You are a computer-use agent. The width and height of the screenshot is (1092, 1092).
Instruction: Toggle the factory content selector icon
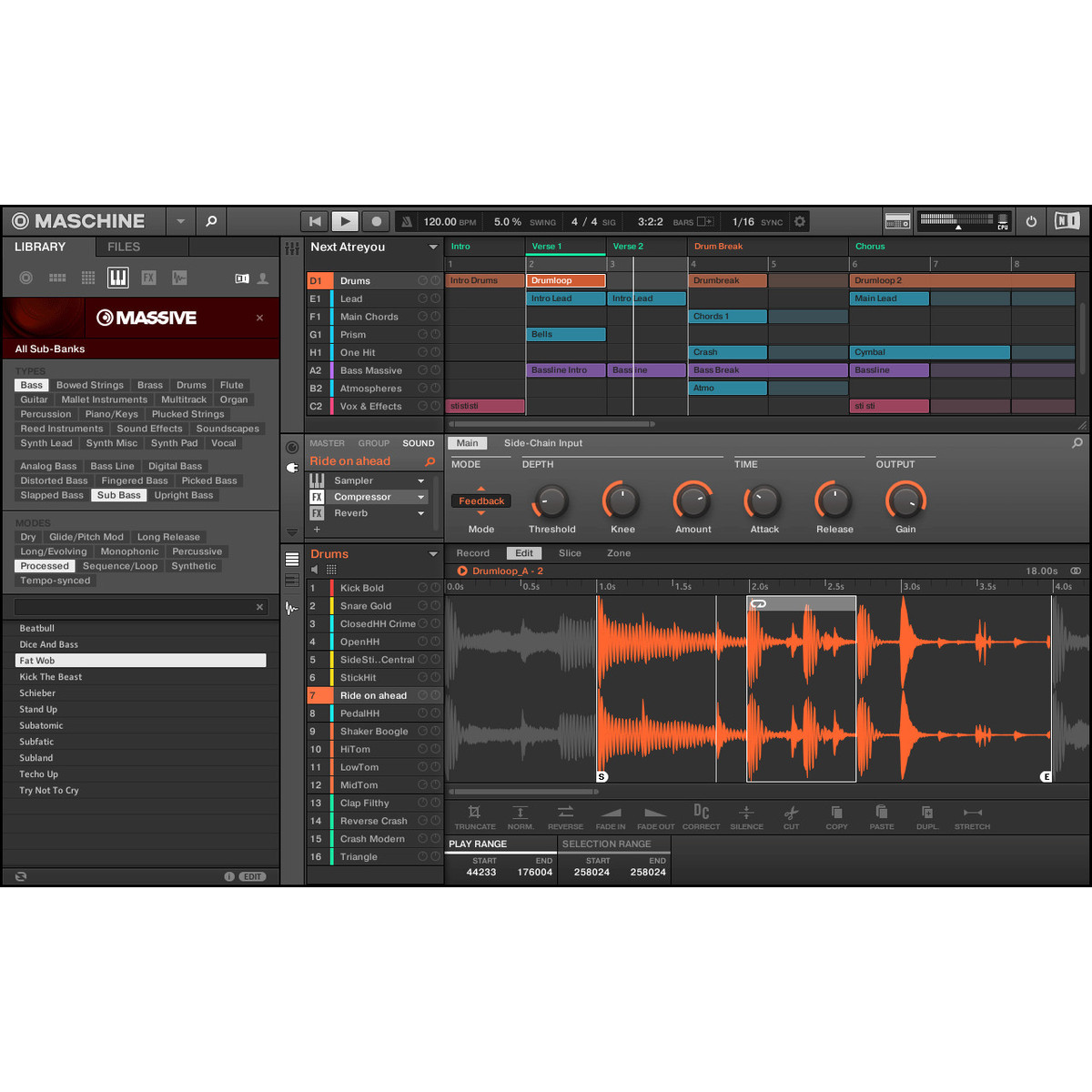coord(242,278)
